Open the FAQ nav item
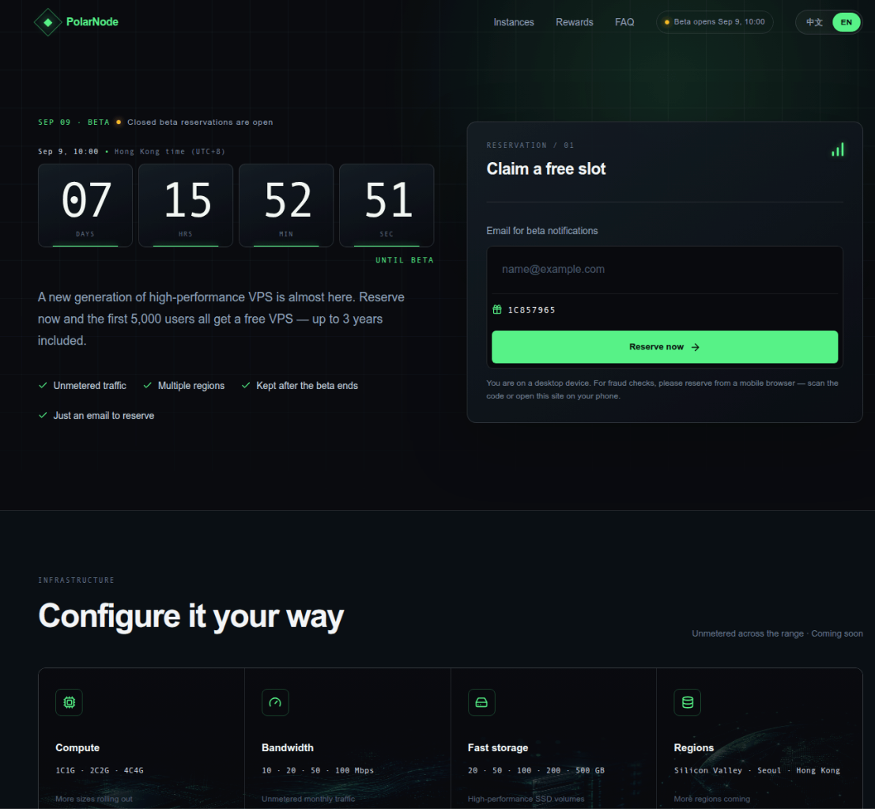This screenshot has height=810, width=877. tap(624, 22)
